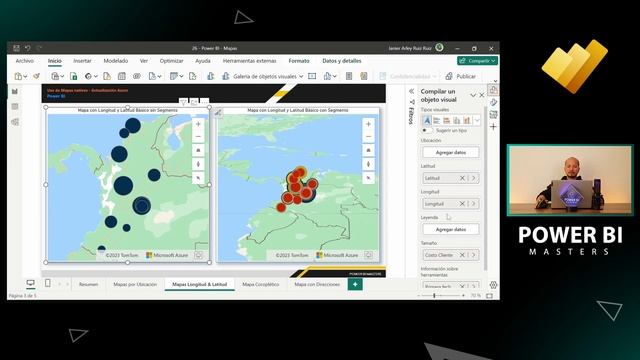The image size is (640, 360).
Task: Open recent sources dropdown icon
Action: click(x=155, y=76)
